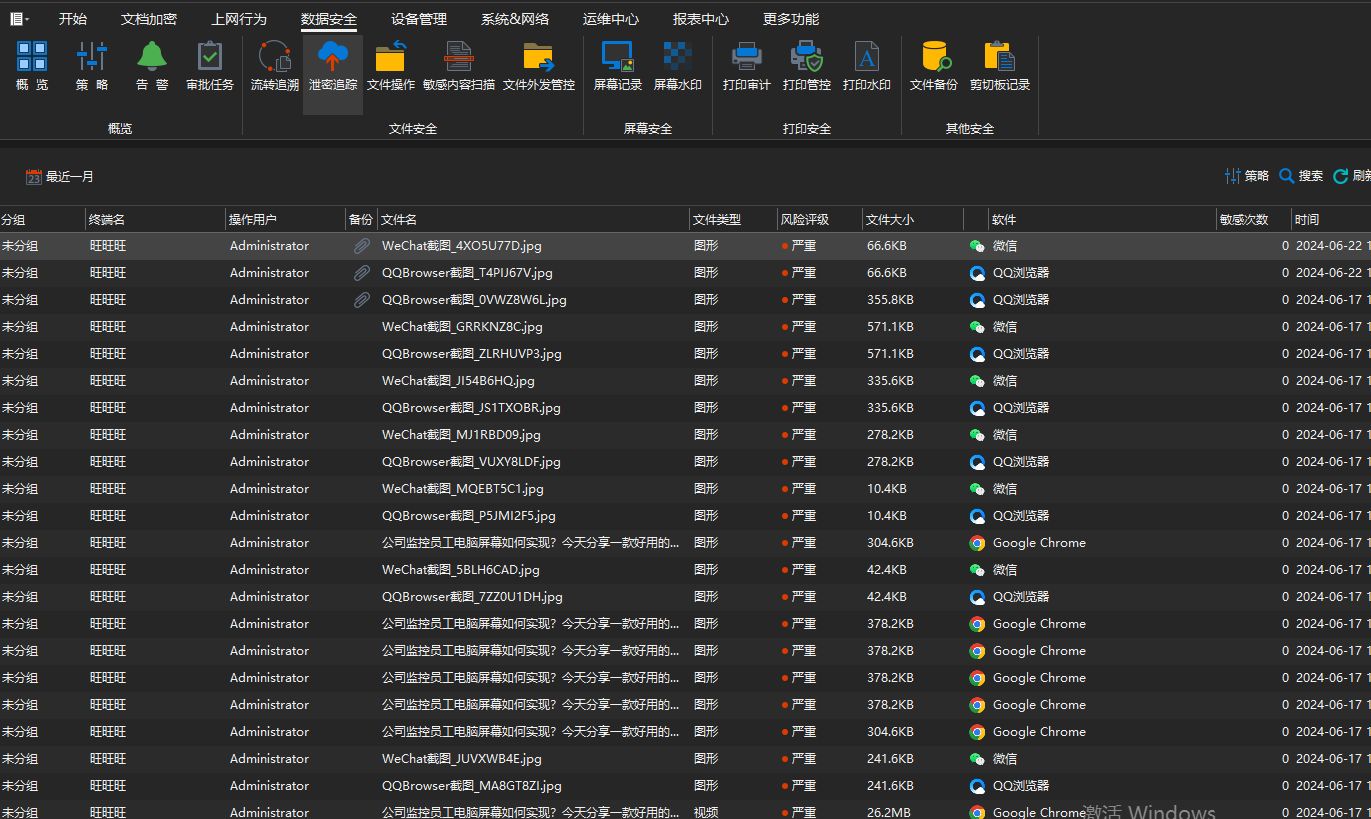
Task: Select file WeChat截图_JI54B6HQ.jpg
Action: (x=458, y=381)
